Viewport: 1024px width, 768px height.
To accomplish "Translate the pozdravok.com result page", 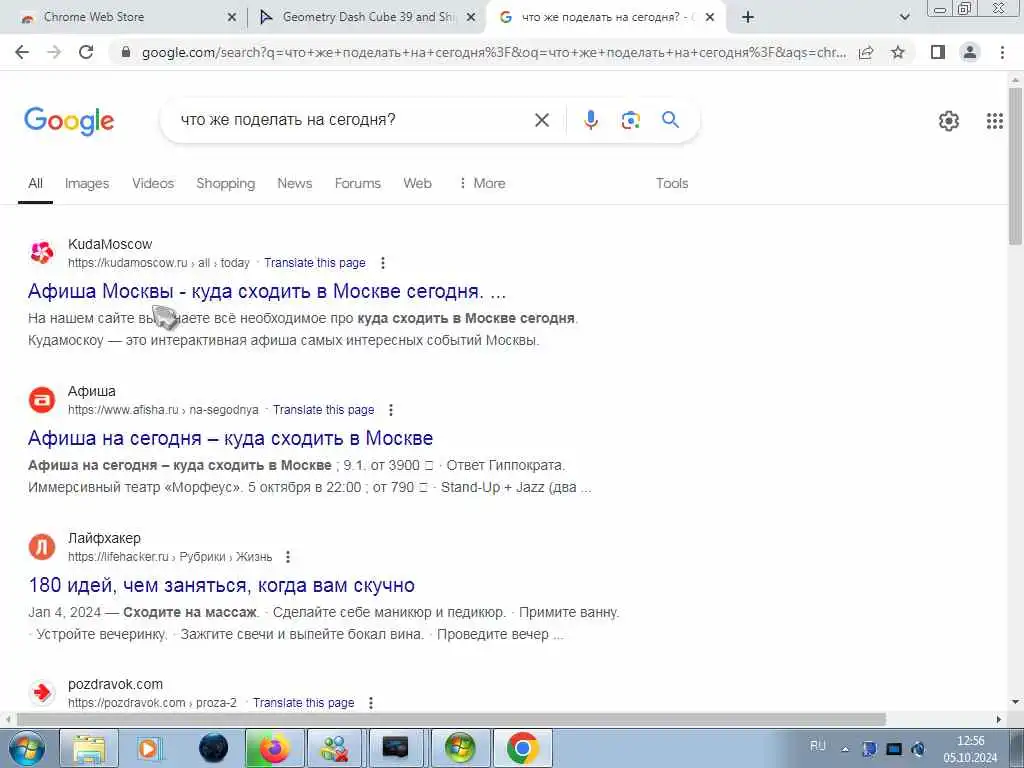I will 304,703.
